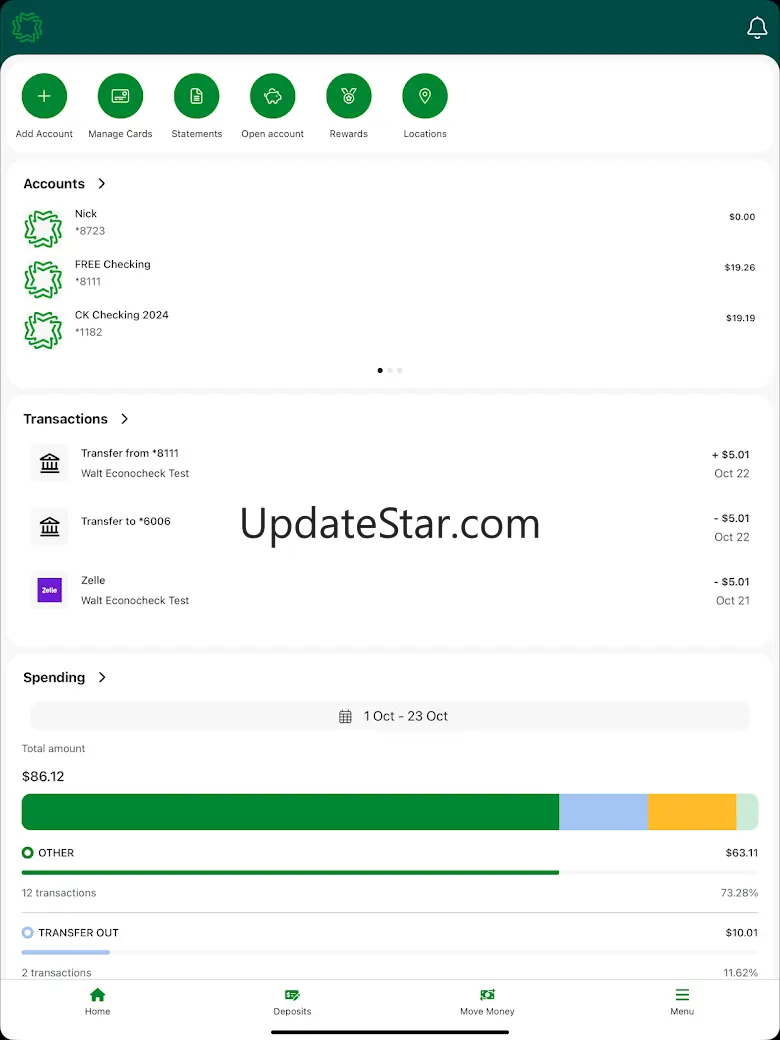Screen dimensions: 780x1040
Task: Tap the $0.00 balance
Action: [x=742, y=217]
